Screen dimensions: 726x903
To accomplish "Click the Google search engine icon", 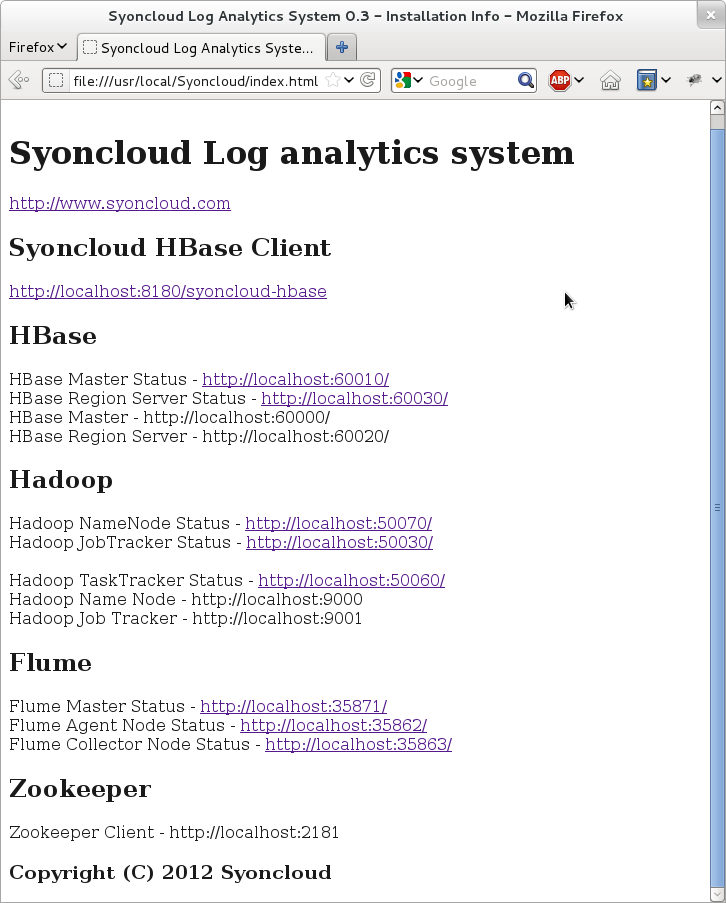I will click(403, 80).
